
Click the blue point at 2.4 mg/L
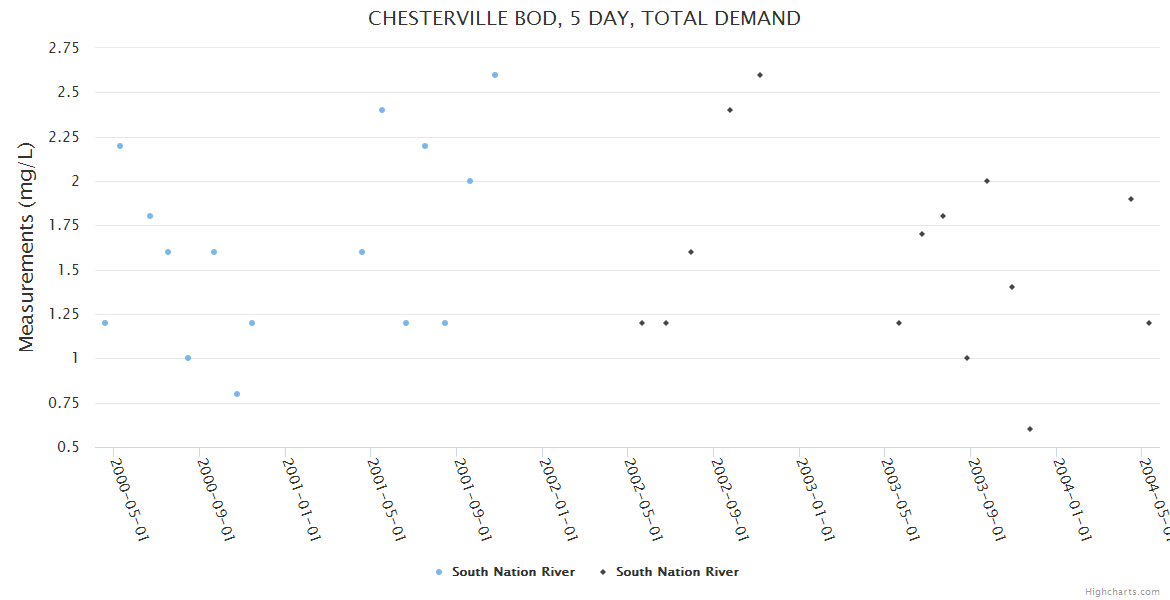[382, 110]
